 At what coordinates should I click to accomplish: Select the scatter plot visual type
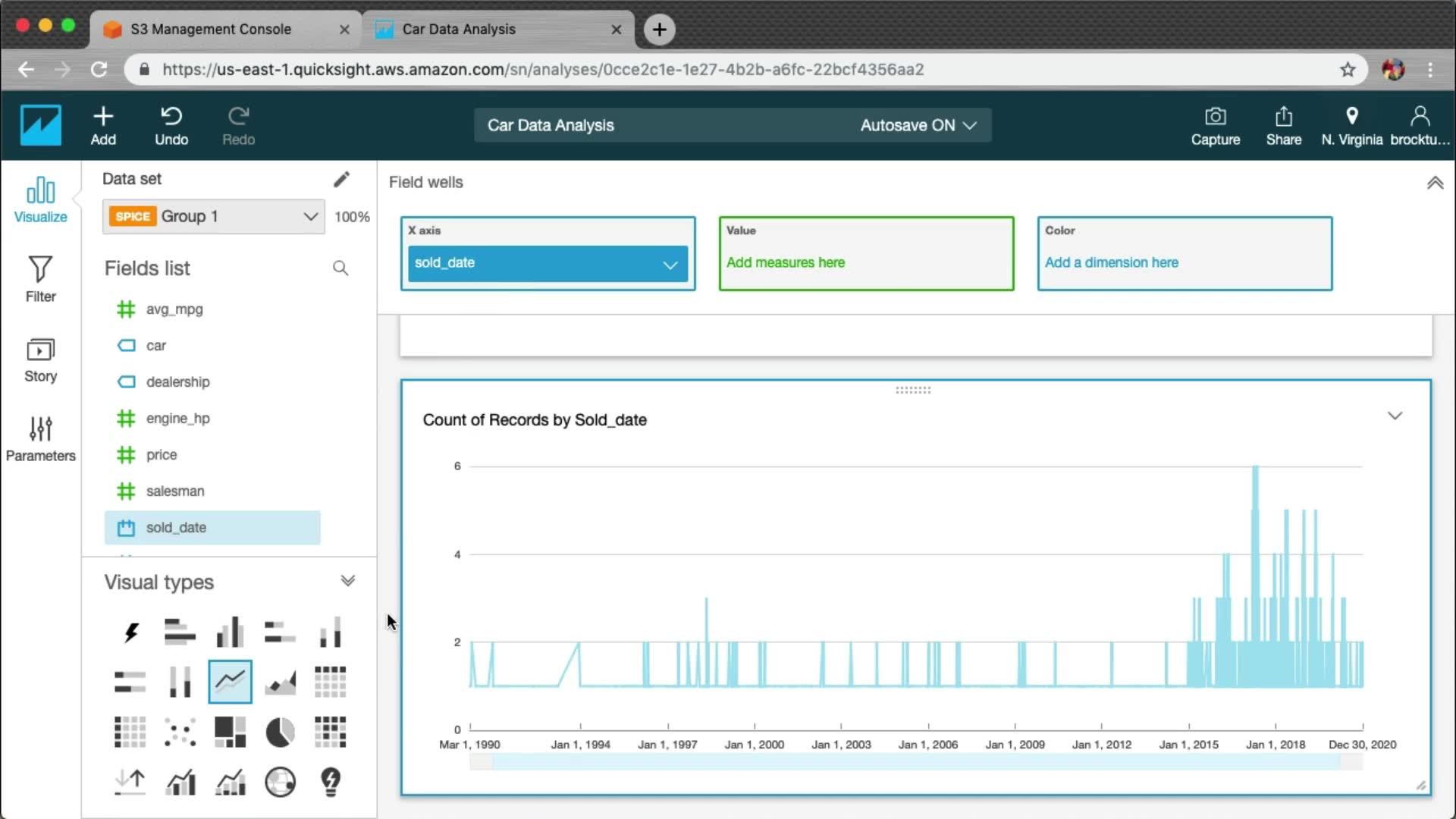(180, 733)
